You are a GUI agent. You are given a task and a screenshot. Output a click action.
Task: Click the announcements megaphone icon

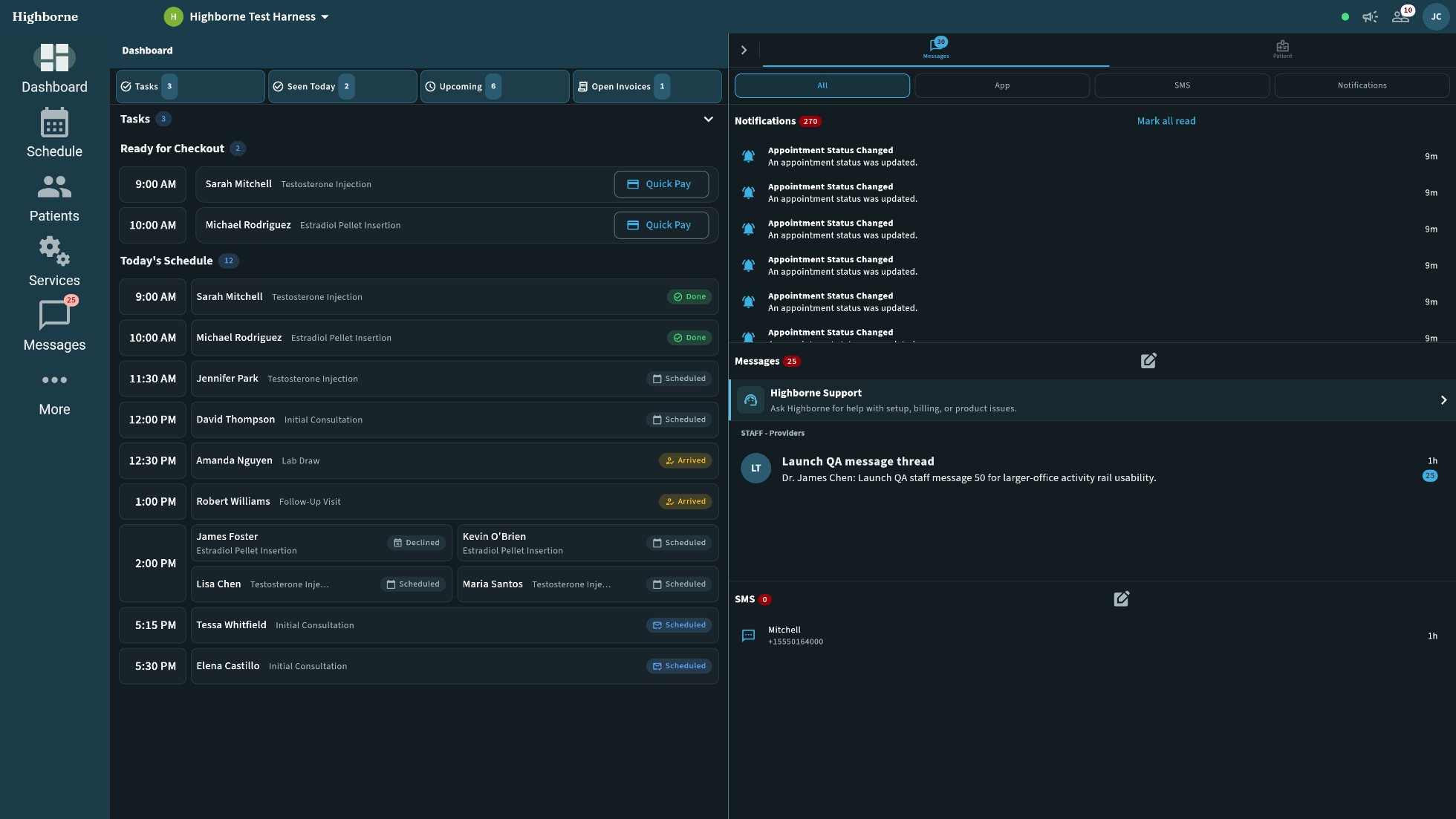(x=1370, y=16)
